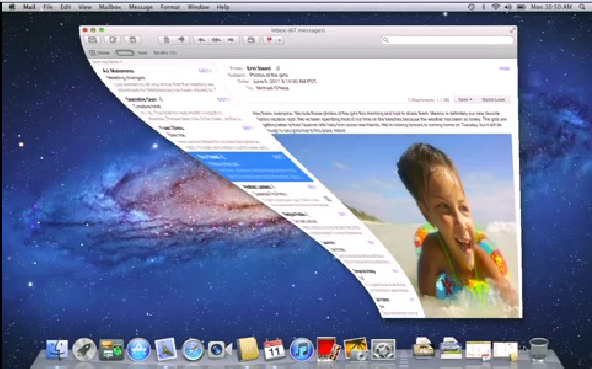Open the Mailbox menu
Screen dimensions: 592x369
[x=110, y=7]
